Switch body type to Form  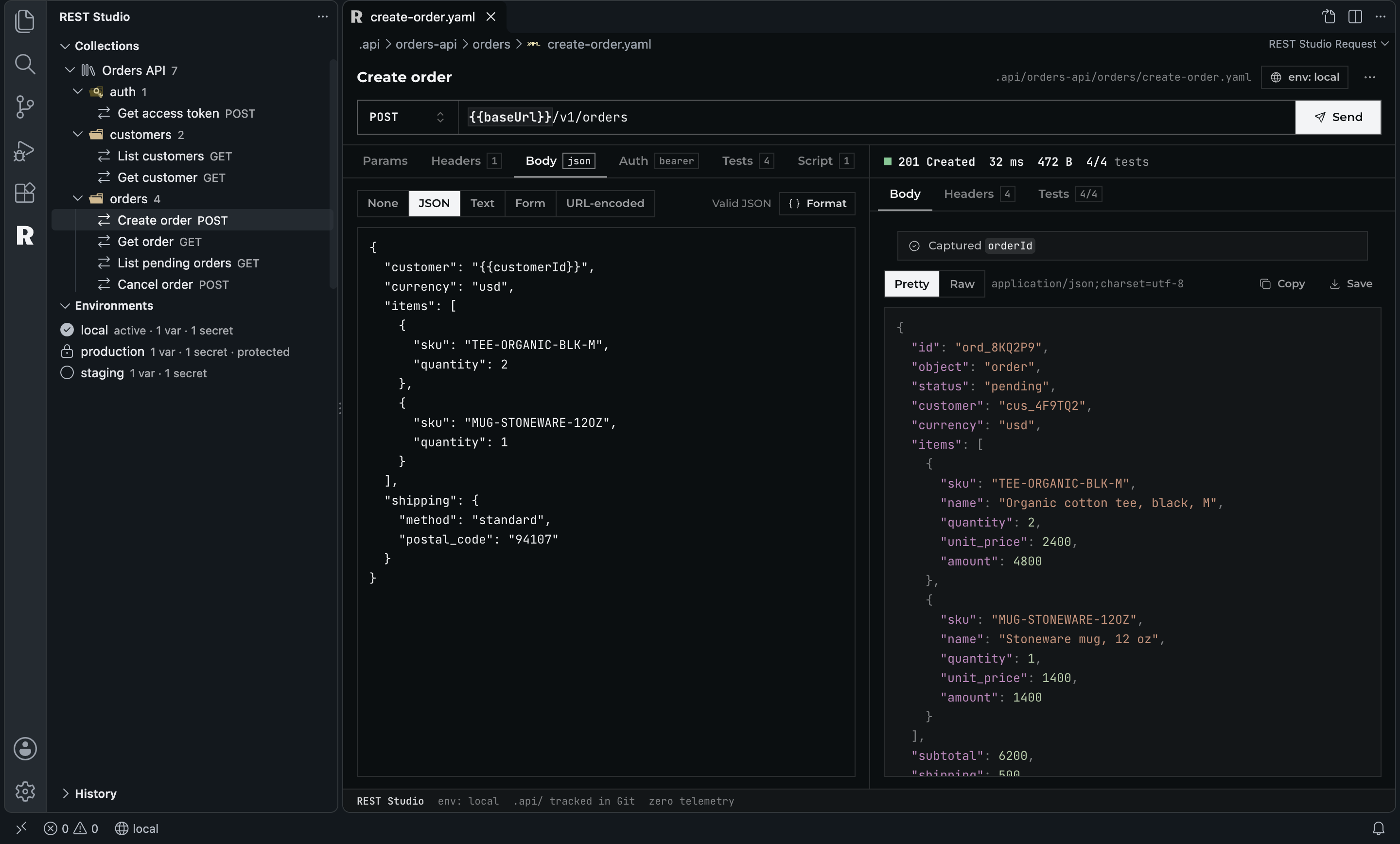coord(530,203)
